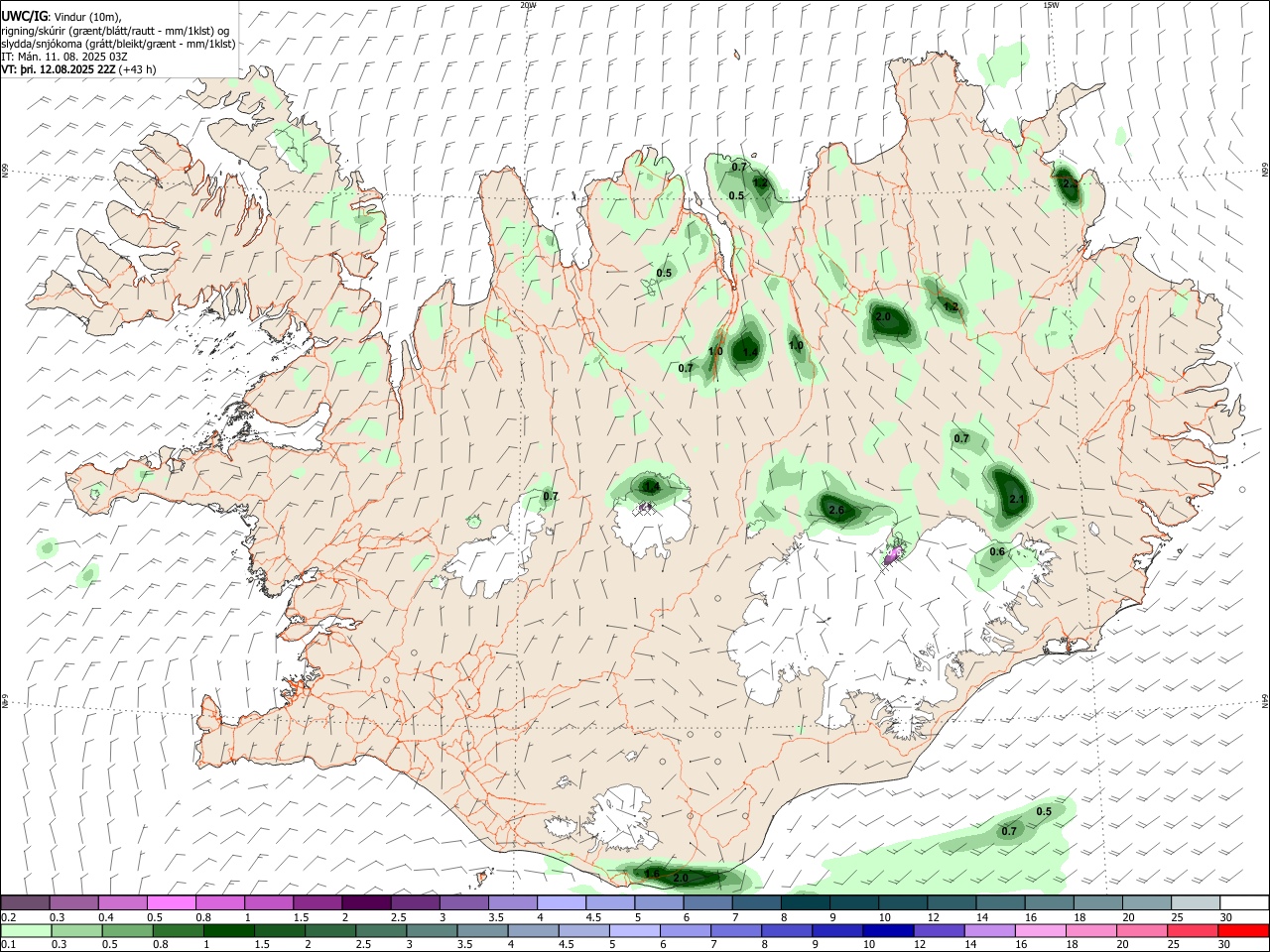Pick the bright magenta snow swatch at 0.5
The image size is (1270, 952).
(171, 902)
